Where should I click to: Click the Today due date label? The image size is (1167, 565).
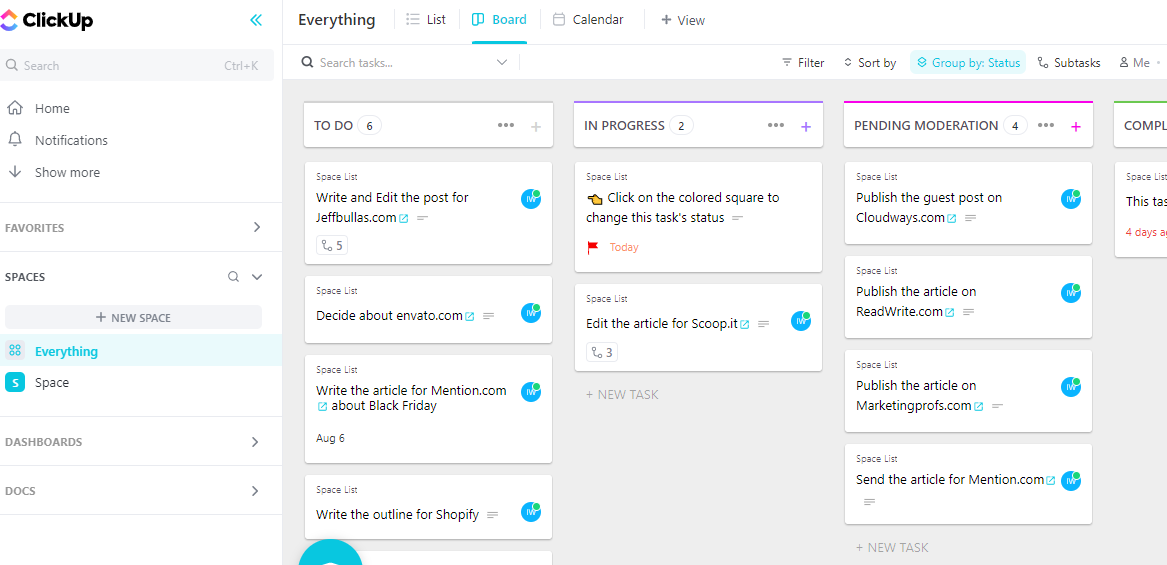[x=624, y=247]
